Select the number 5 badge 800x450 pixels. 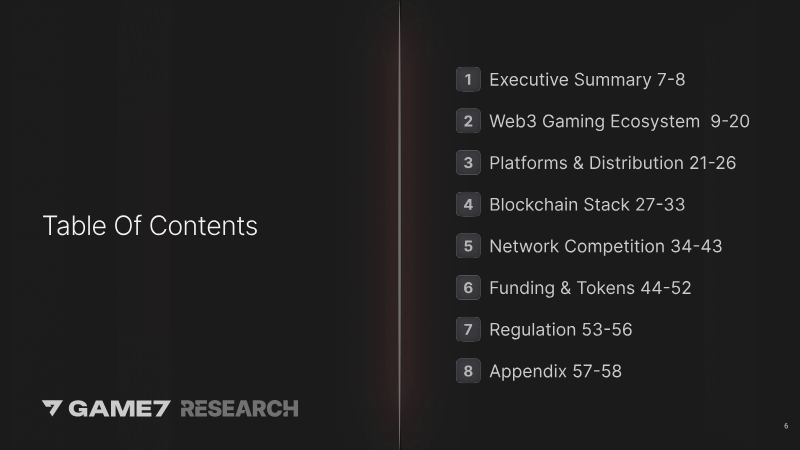[x=468, y=246]
